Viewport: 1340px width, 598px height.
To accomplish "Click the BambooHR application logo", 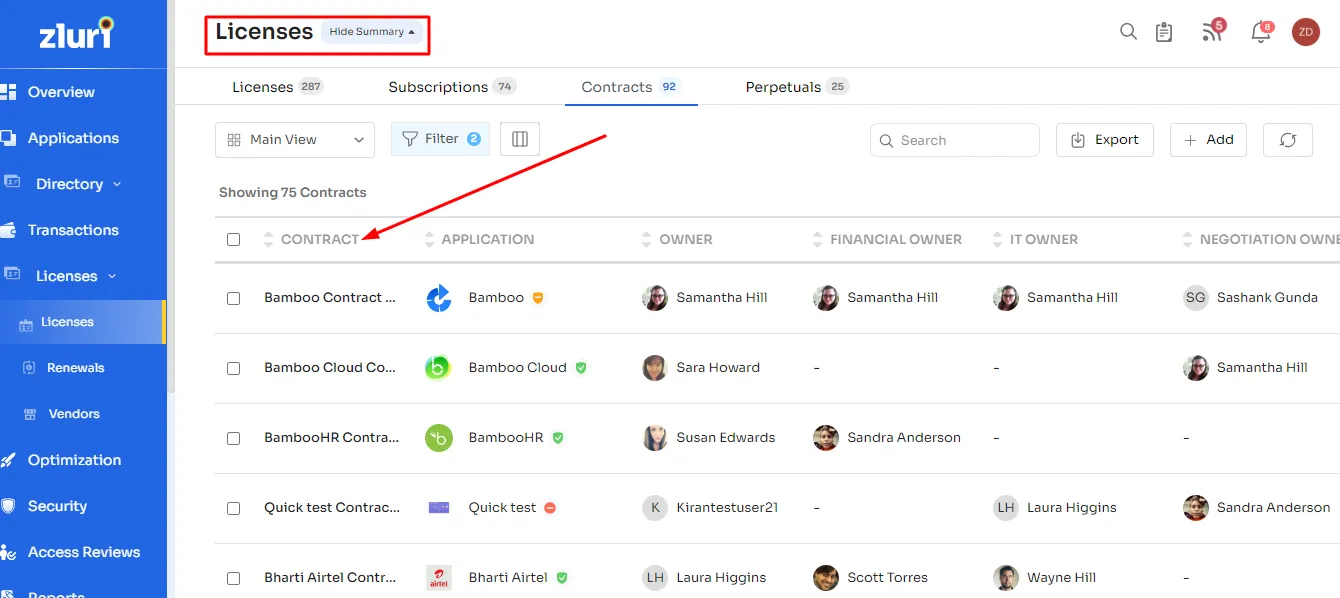I will tap(439, 438).
